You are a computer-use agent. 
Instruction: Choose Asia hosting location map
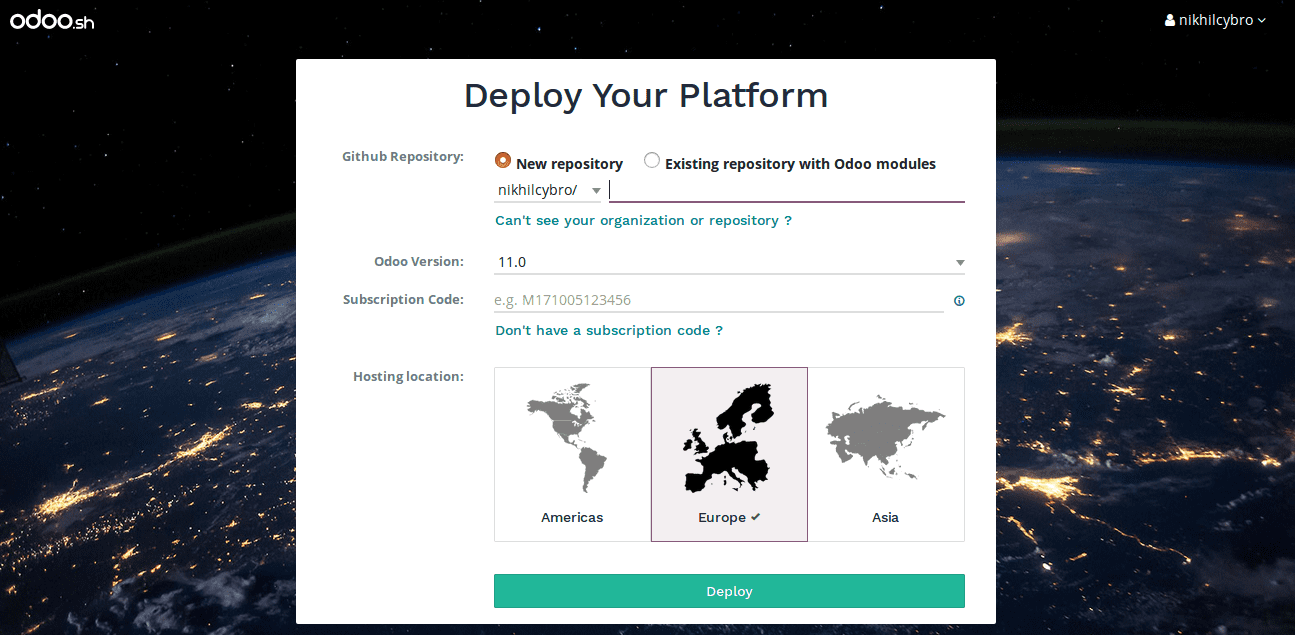click(x=886, y=454)
